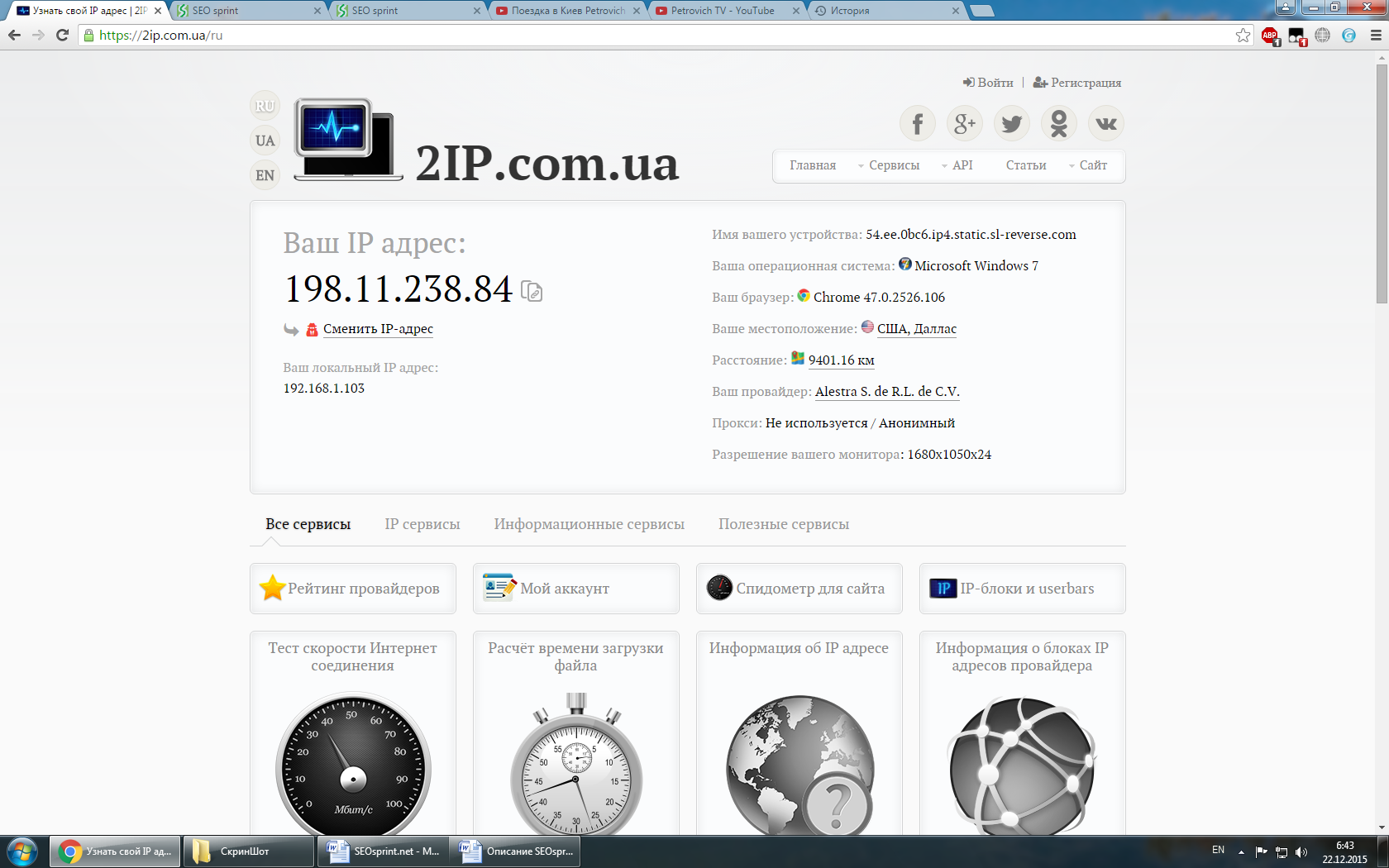Open Расчёт времени загрузки файла title
The image size is (1389, 868).
(x=575, y=656)
